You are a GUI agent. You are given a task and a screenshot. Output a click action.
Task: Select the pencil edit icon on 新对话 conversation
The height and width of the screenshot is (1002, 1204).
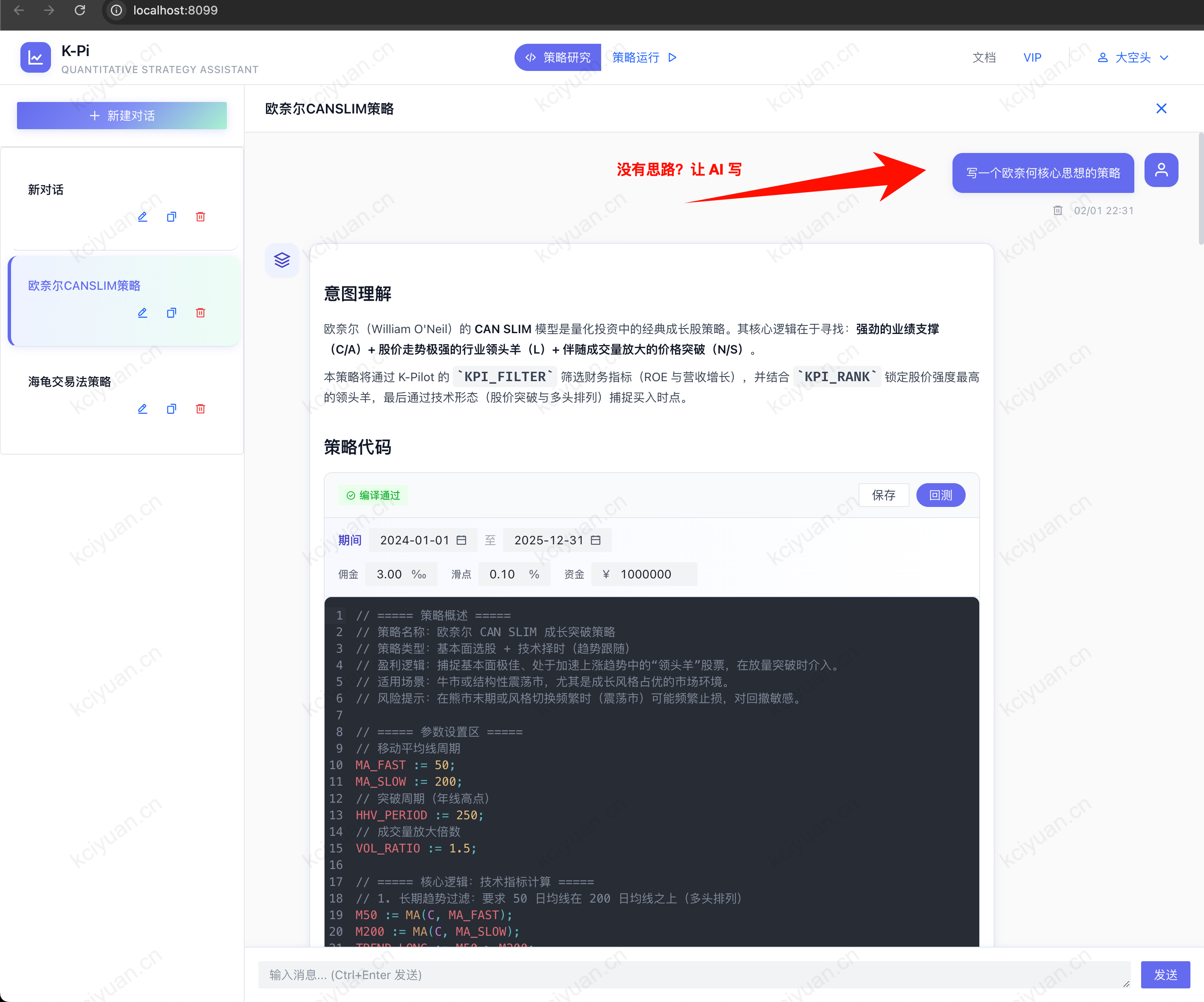click(x=142, y=217)
